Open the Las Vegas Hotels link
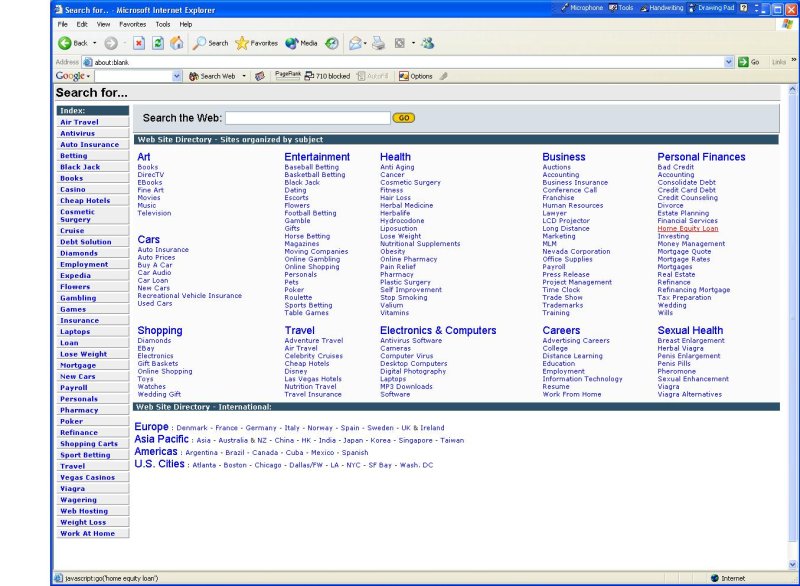Image resolution: width=800 pixels, height=586 pixels. pos(313,379)
